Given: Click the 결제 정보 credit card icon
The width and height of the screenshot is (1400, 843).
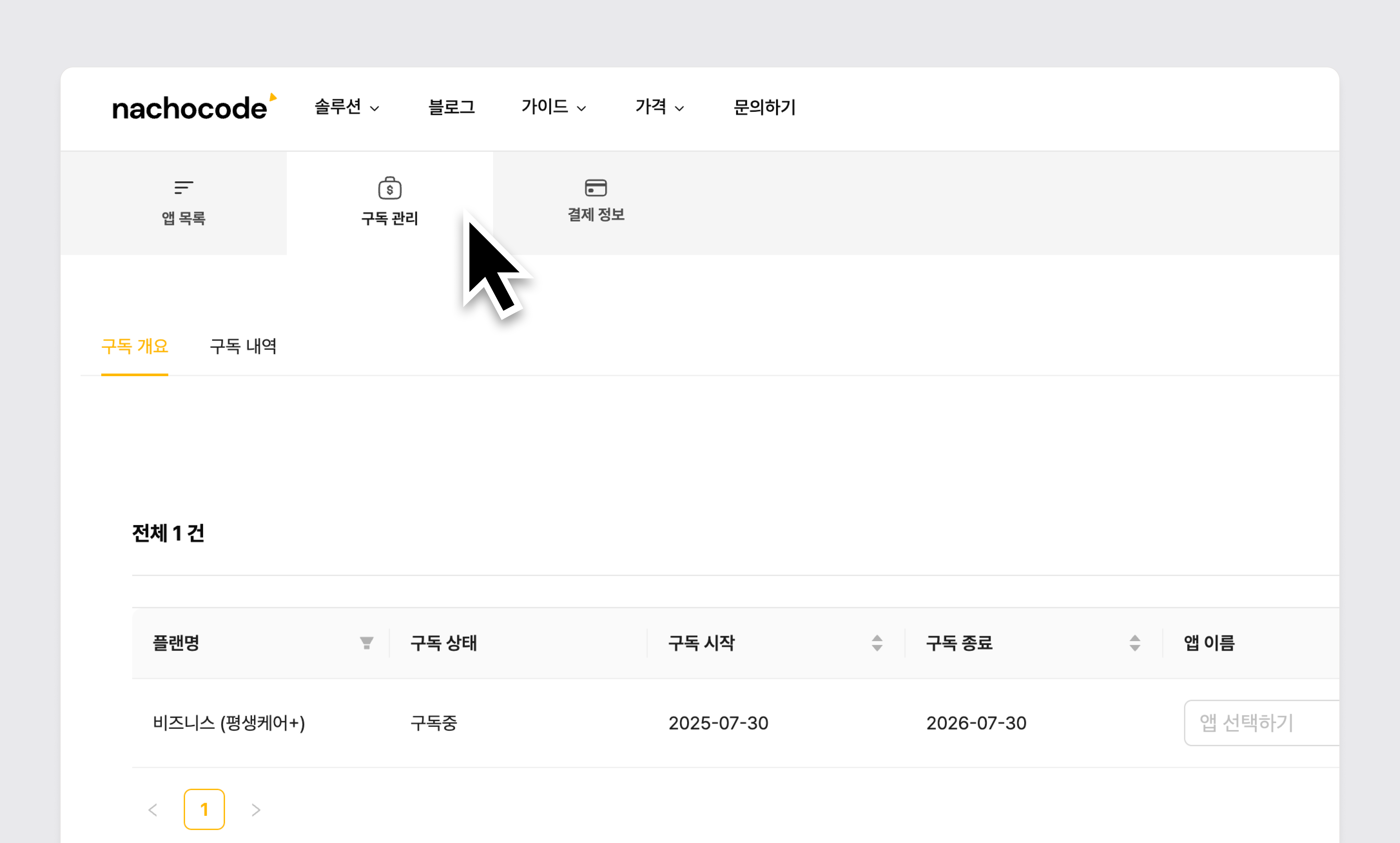Looking at the screenshot, I should point(596,187).
